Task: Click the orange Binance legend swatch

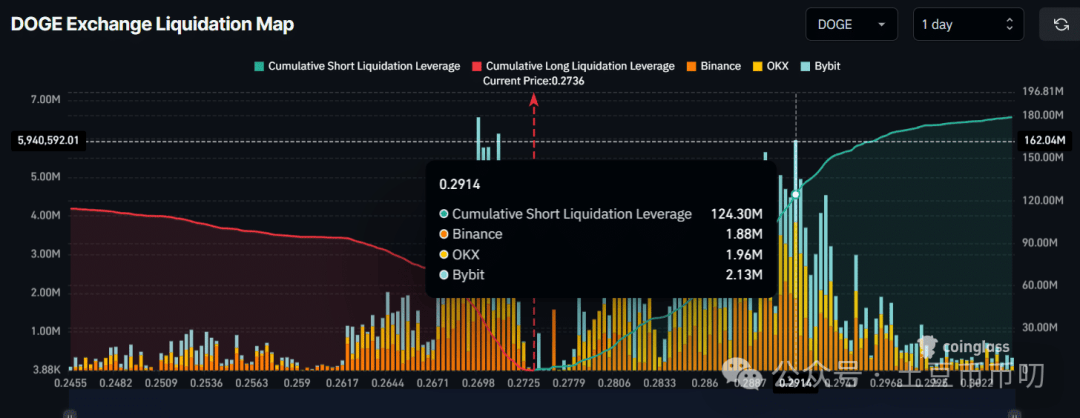Action: coord(691,67)
